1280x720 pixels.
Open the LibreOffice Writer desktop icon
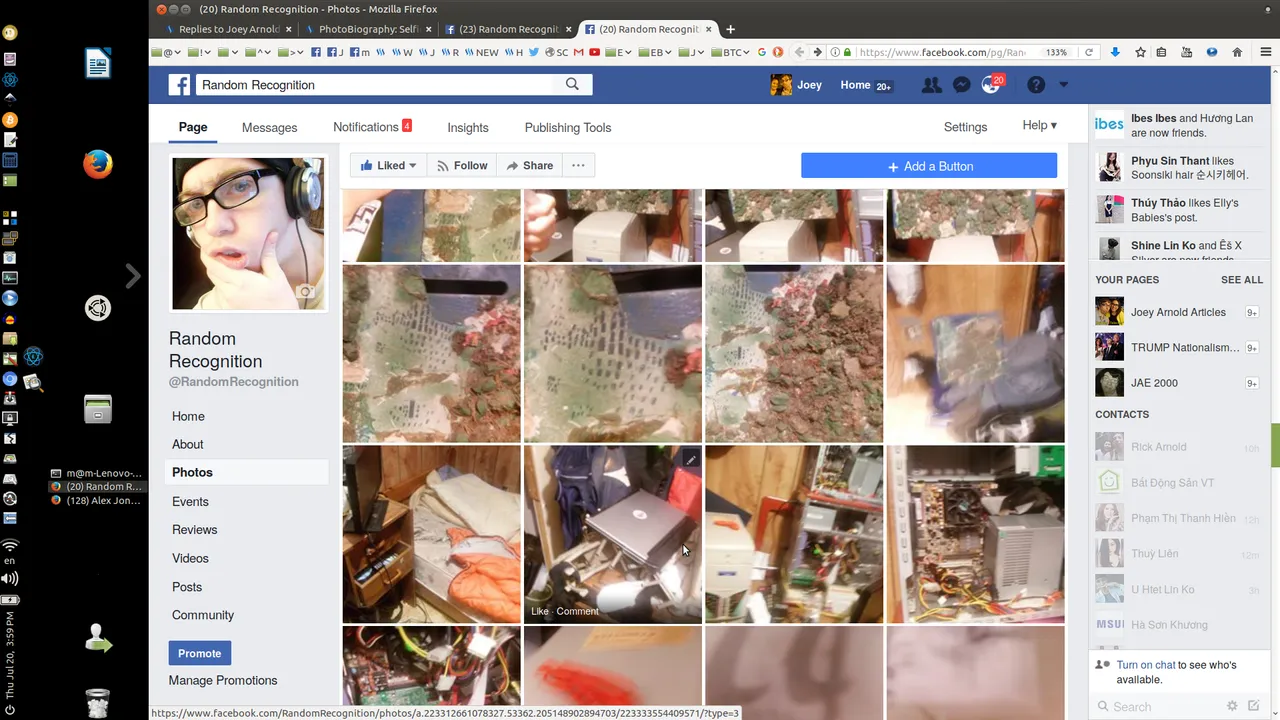point(98,64)
